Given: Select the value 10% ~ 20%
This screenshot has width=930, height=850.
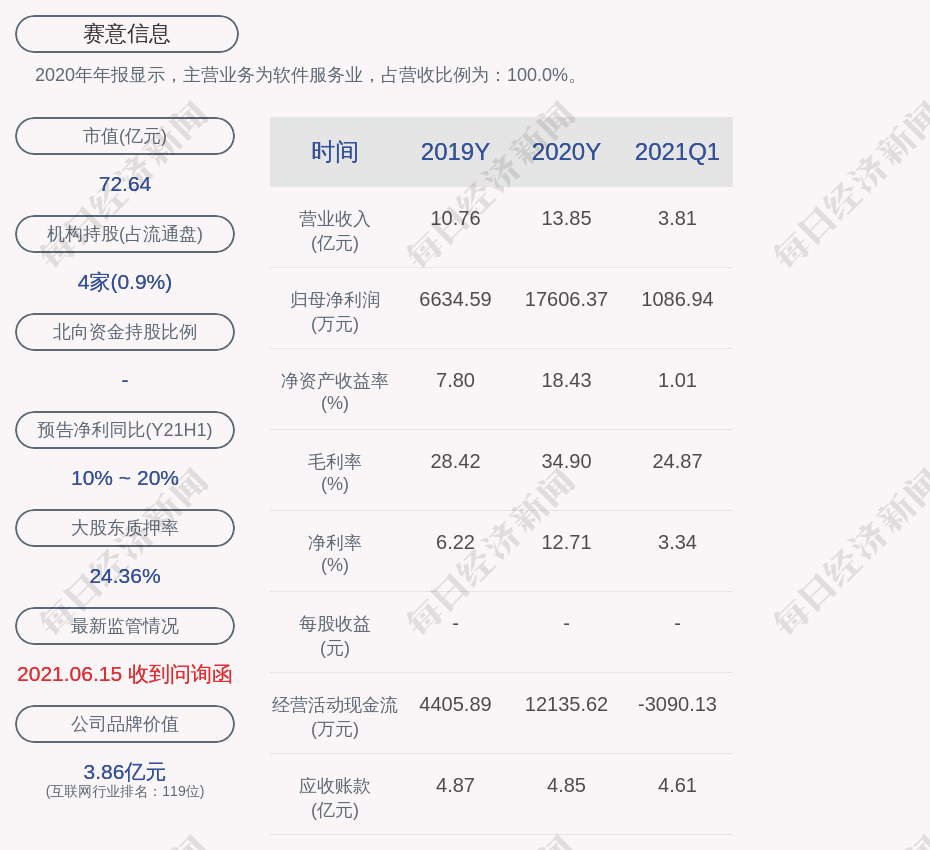Looking at the screenshot, I should pyautogui.click(x=125, y=477).
